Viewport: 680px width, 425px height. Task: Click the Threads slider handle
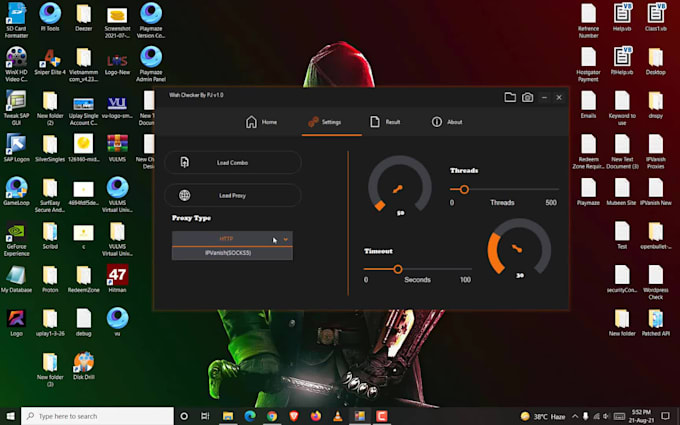coord(464,190)
